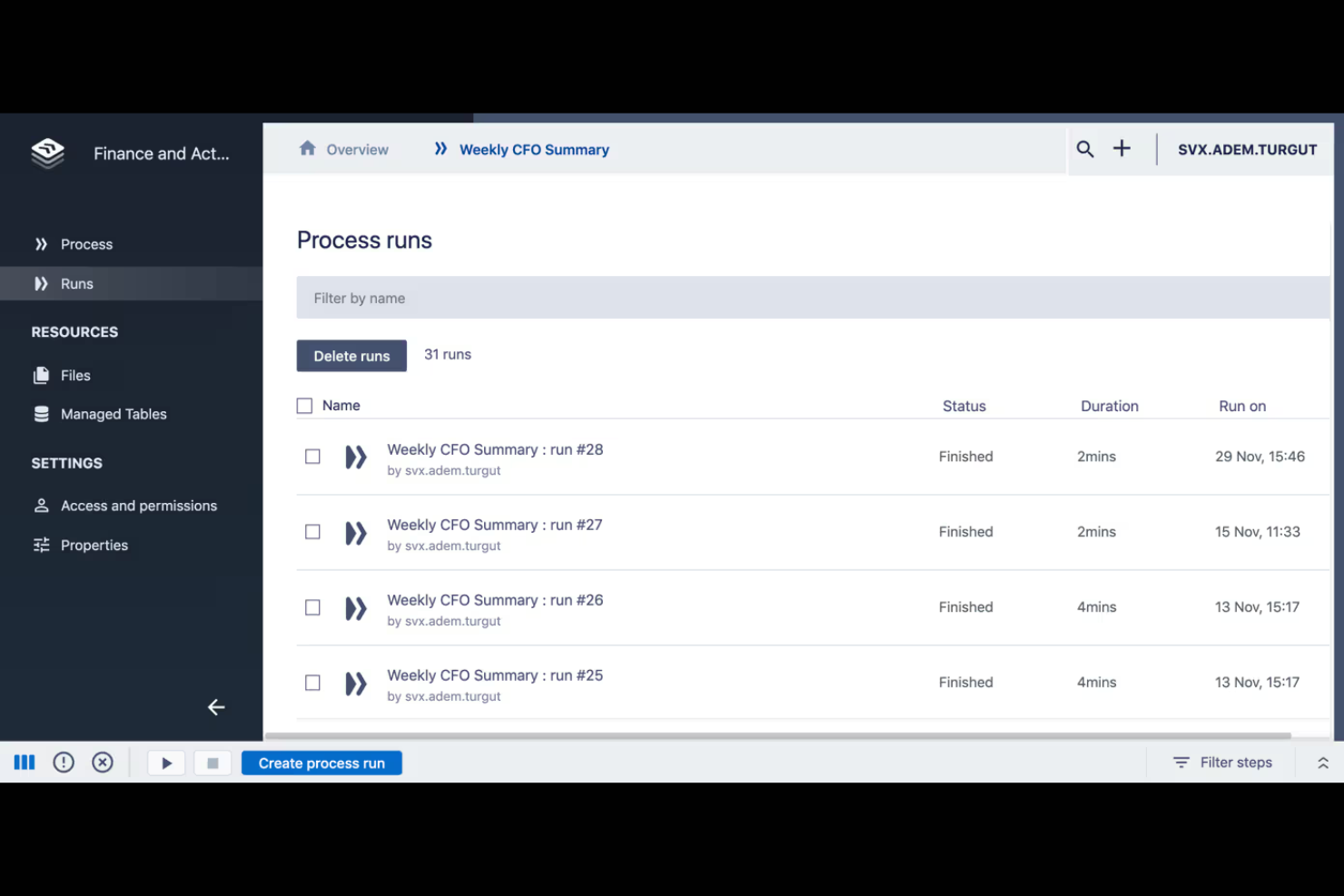Select the run icon next to run #28

(x=355, y=457)
